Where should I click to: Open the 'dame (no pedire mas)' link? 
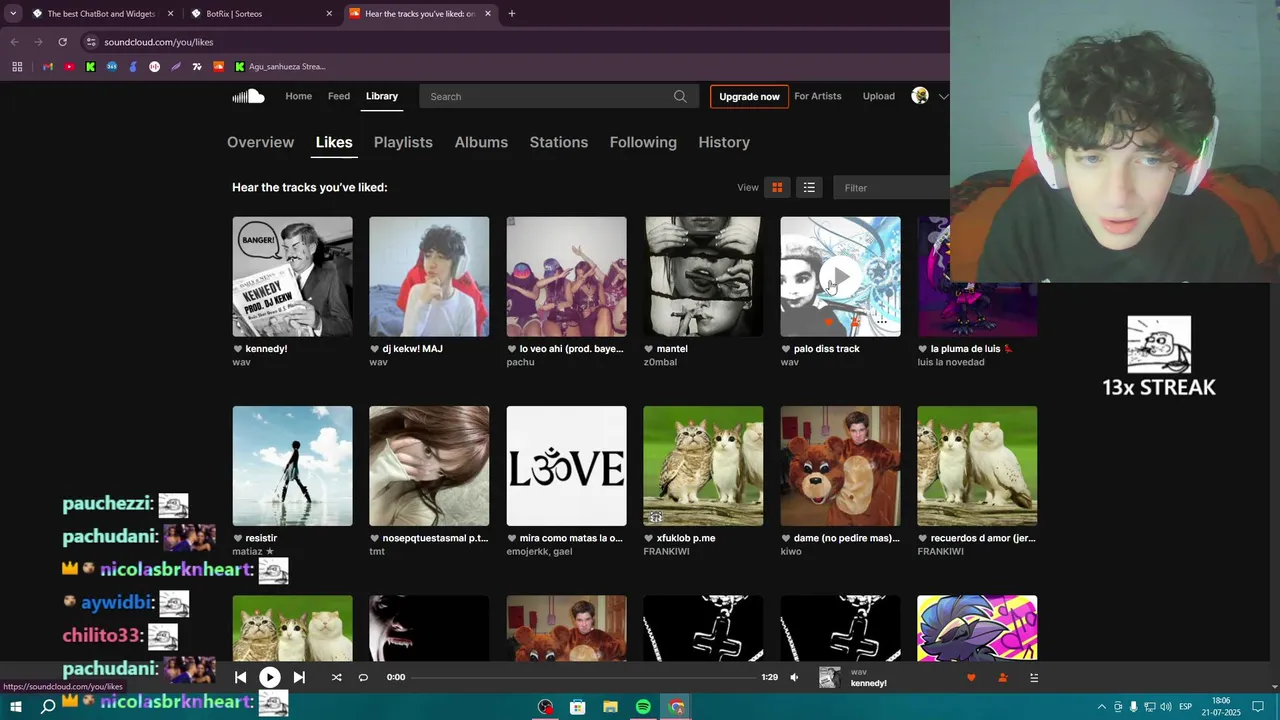coord(846,538)
